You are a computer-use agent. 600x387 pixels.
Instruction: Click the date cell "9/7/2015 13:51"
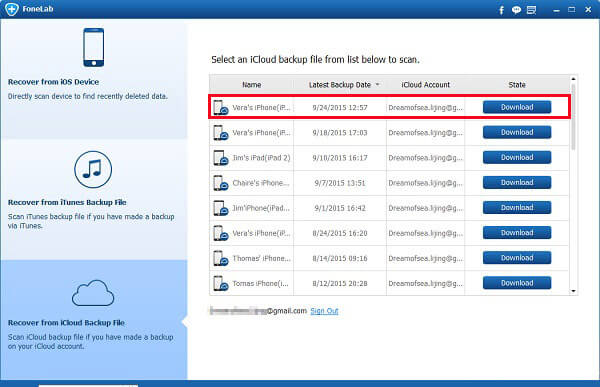point(340,183)
